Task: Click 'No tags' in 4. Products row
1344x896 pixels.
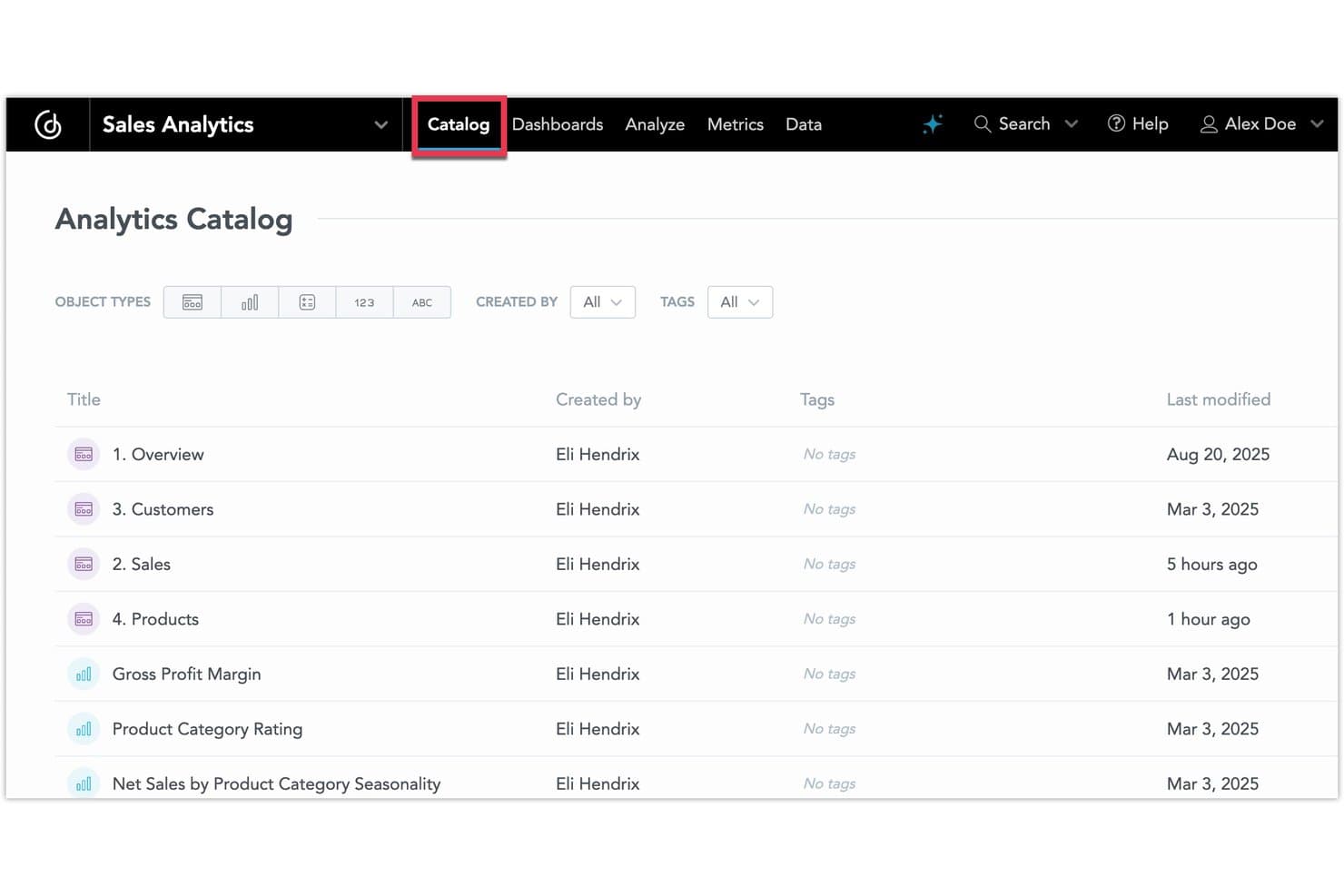Action: click(x=829, y=619)
